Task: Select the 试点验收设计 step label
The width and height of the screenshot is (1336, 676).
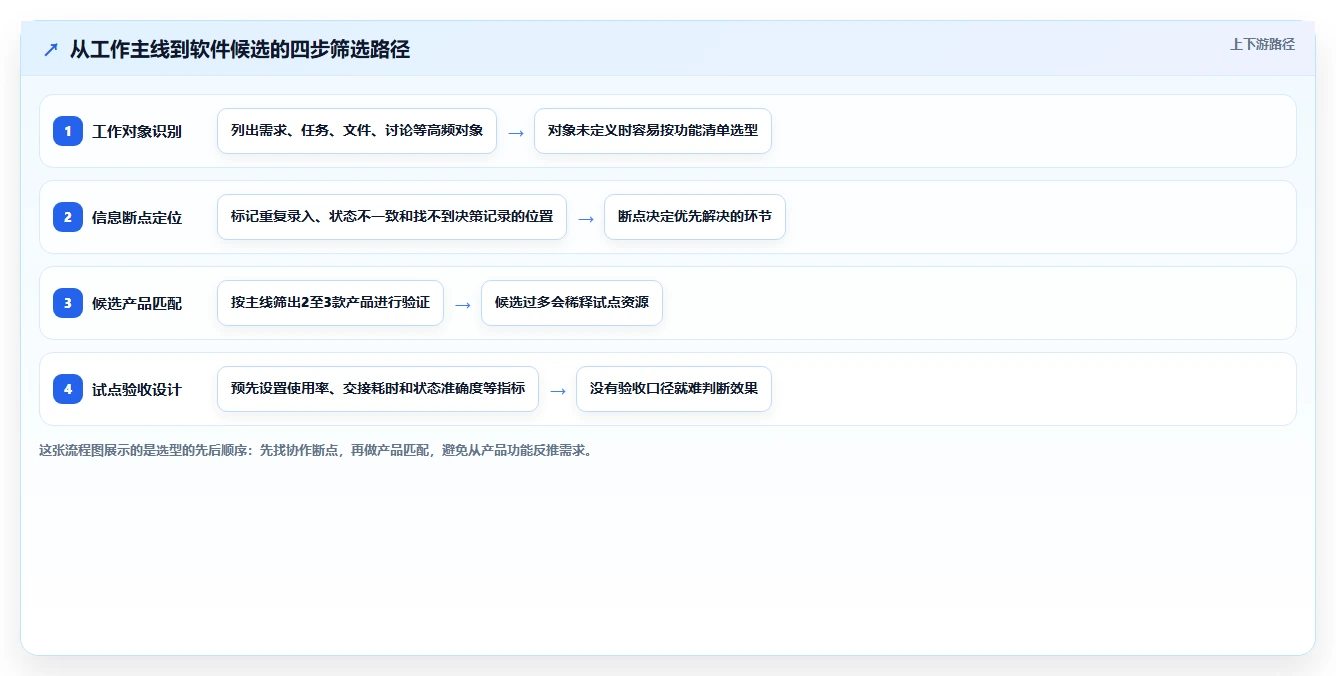Action: [x=137, y=389]
